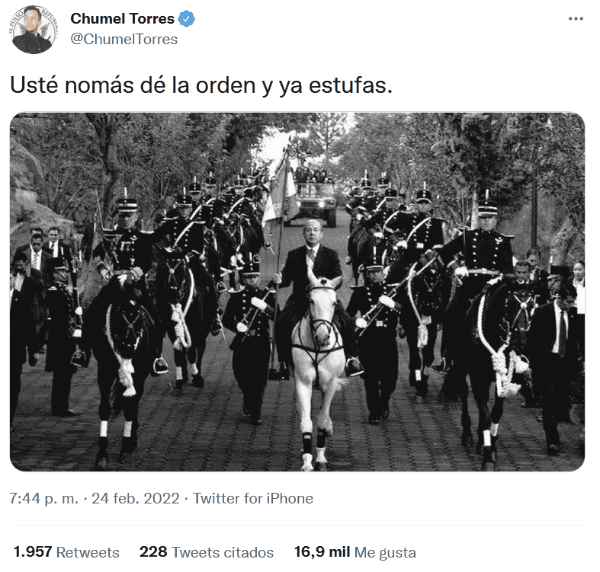This screenshot has width=600, height=572.
Task: Open the Twitter for iPhone source link
Action: 253,499
